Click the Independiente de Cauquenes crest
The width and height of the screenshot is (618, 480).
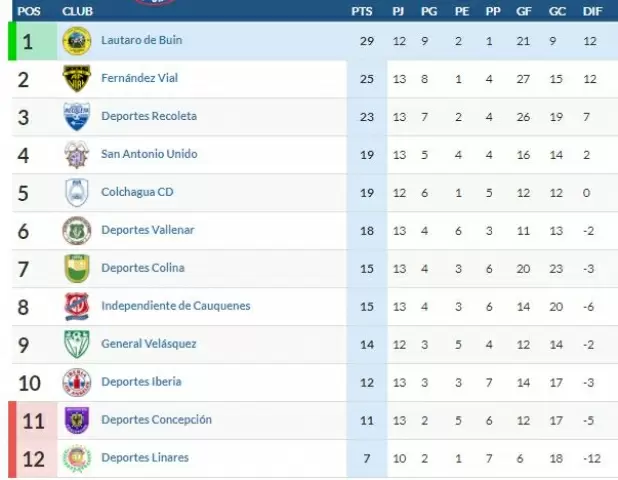(77, 306)
